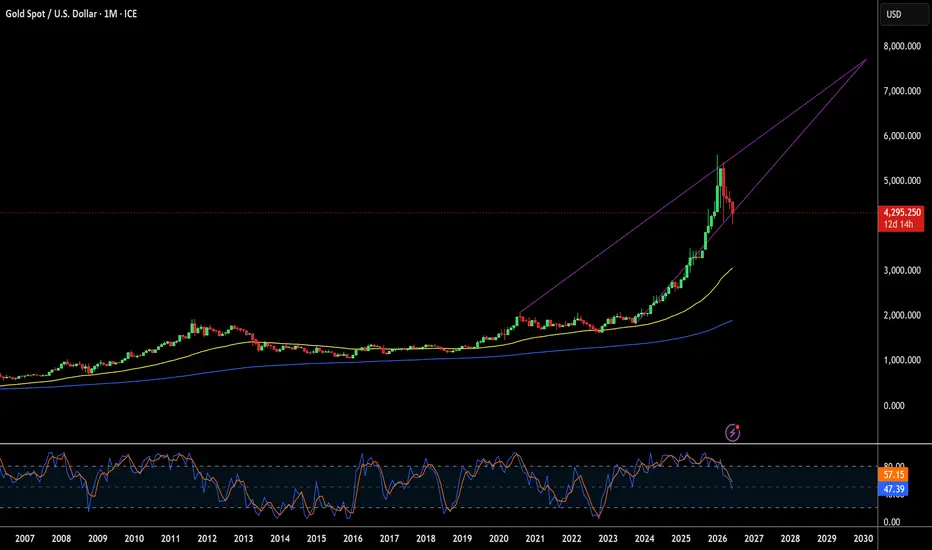Click the 2014 time axis label
Viewport: 932px width, 550px height.
coord(280,538)
